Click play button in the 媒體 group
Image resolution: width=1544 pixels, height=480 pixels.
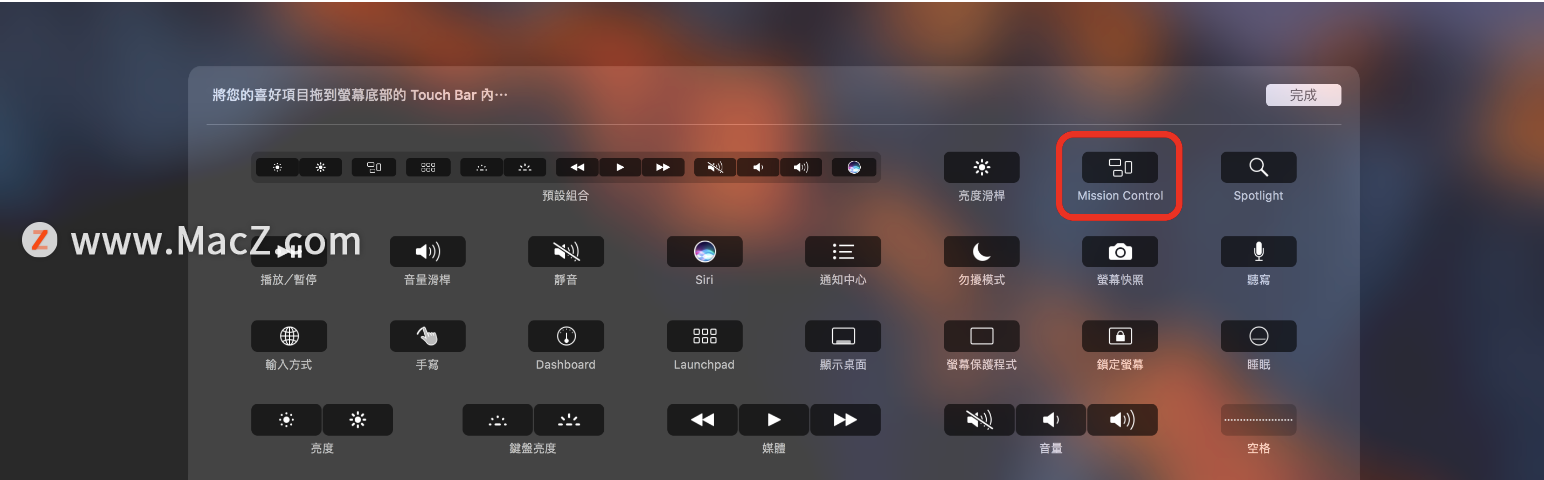(774, 420)
